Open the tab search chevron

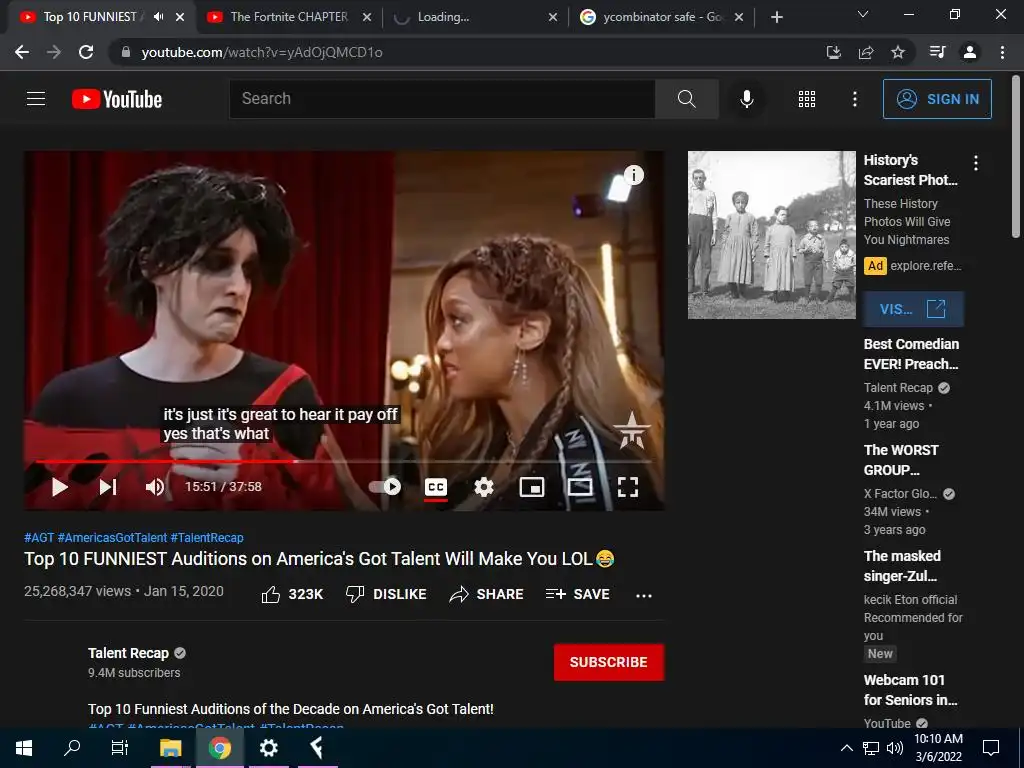point(863,14)
